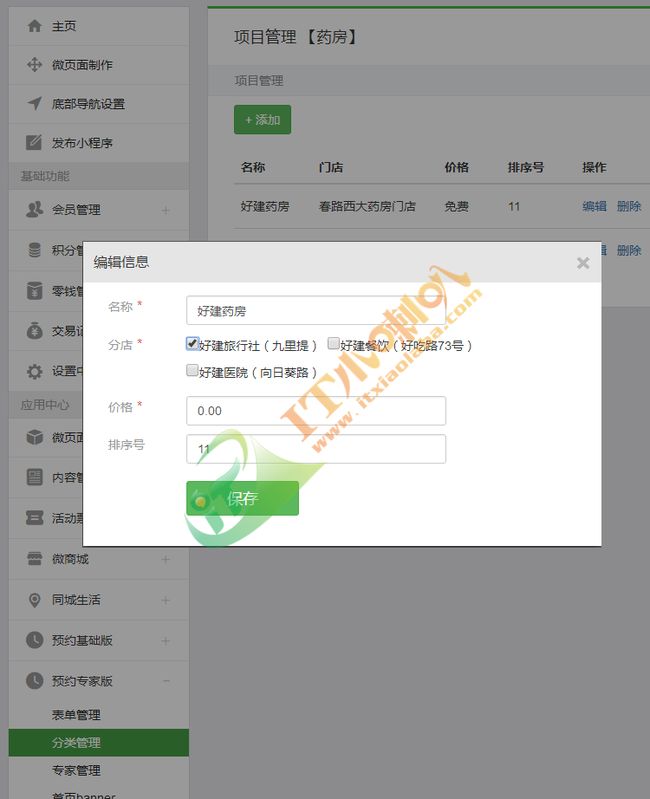Screen dimensions: 650x799
Task: Click the home icon beside 主页
Action: [35, 25]
